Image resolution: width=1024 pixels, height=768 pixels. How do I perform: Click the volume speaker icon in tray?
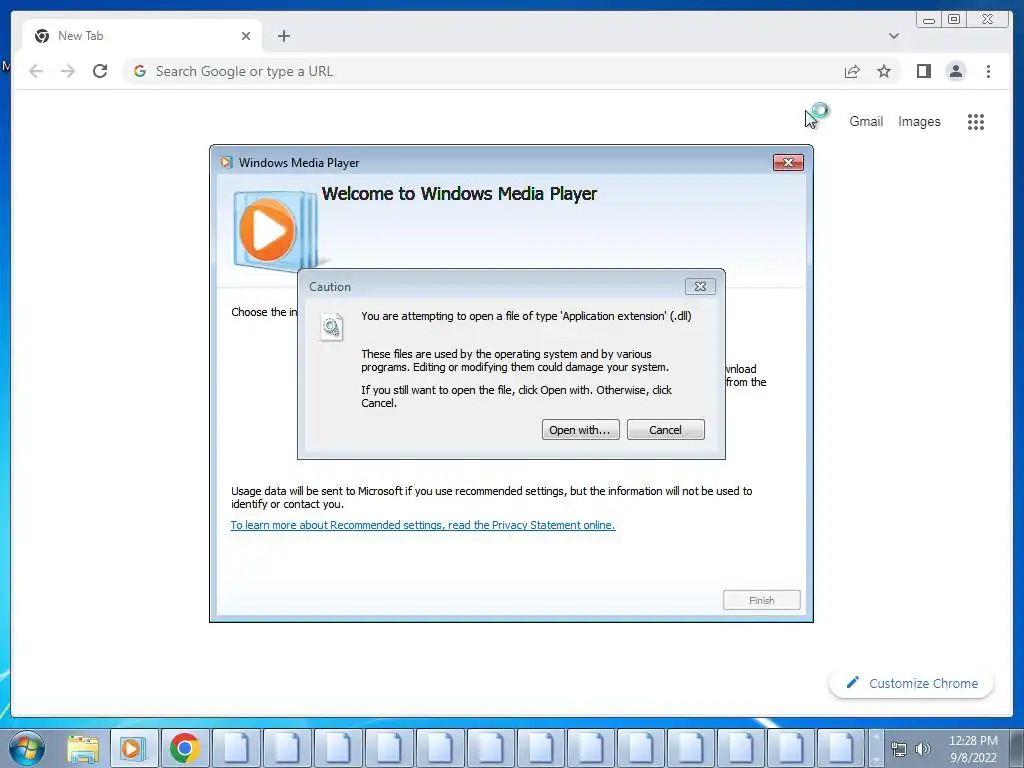pyautogui.click(x=922, y=749)
